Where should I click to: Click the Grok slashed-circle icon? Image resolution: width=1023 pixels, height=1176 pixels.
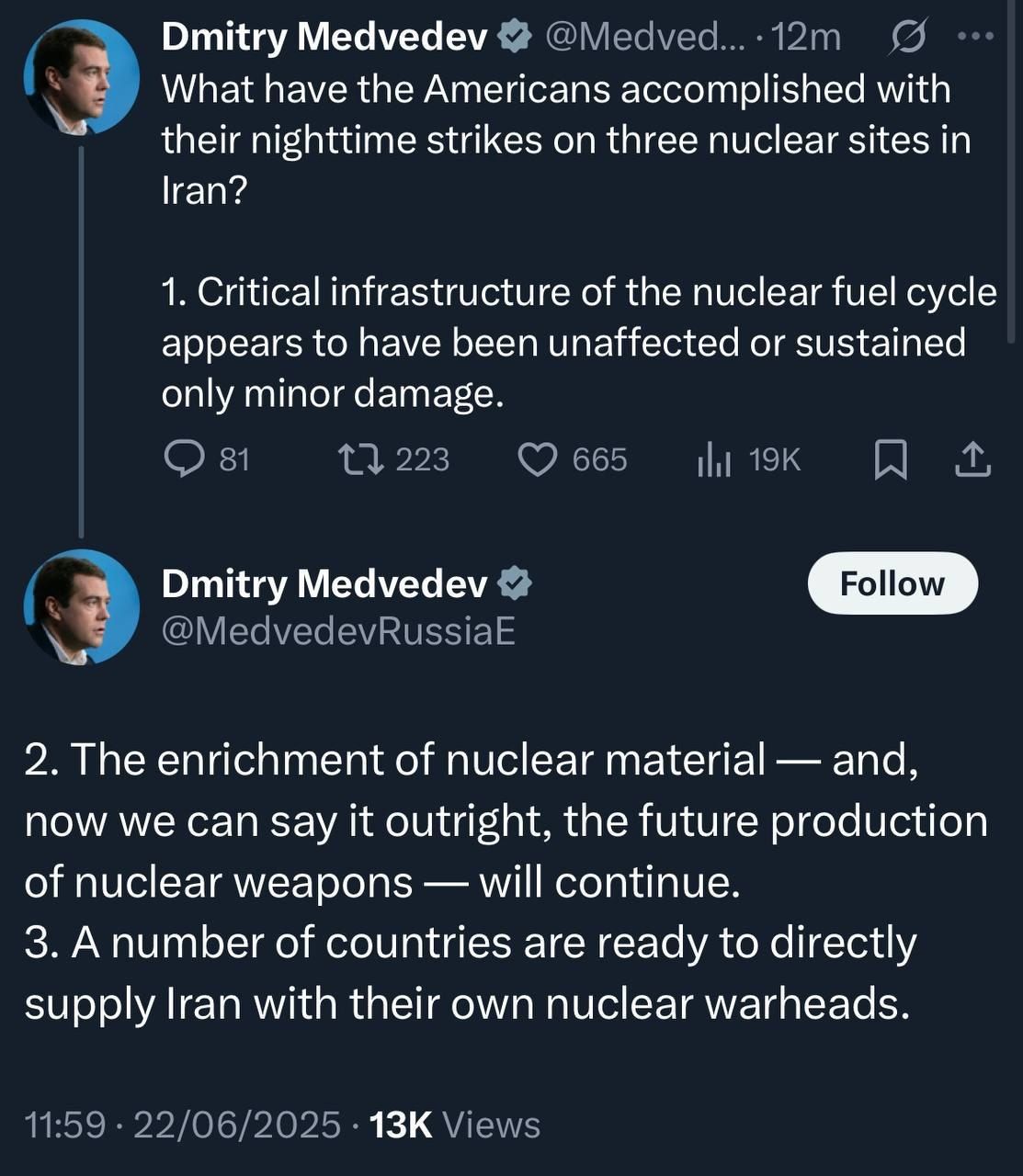pos(908,38)
